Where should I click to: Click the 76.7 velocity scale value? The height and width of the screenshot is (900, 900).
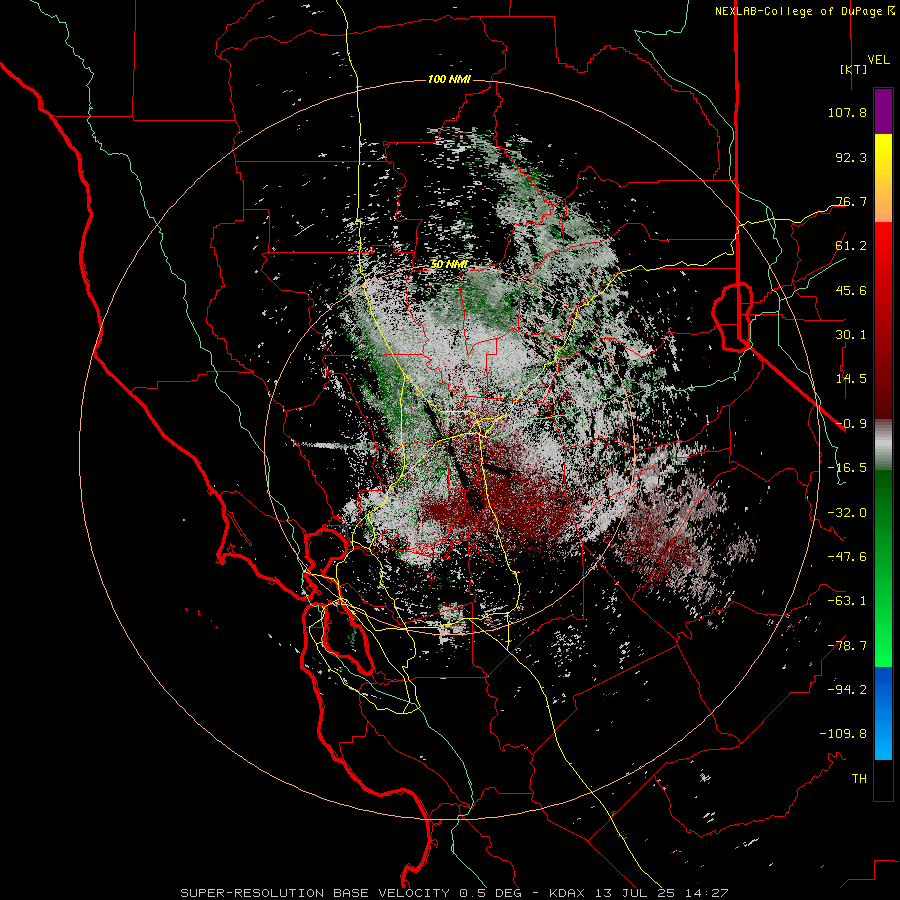pos(851,201)
